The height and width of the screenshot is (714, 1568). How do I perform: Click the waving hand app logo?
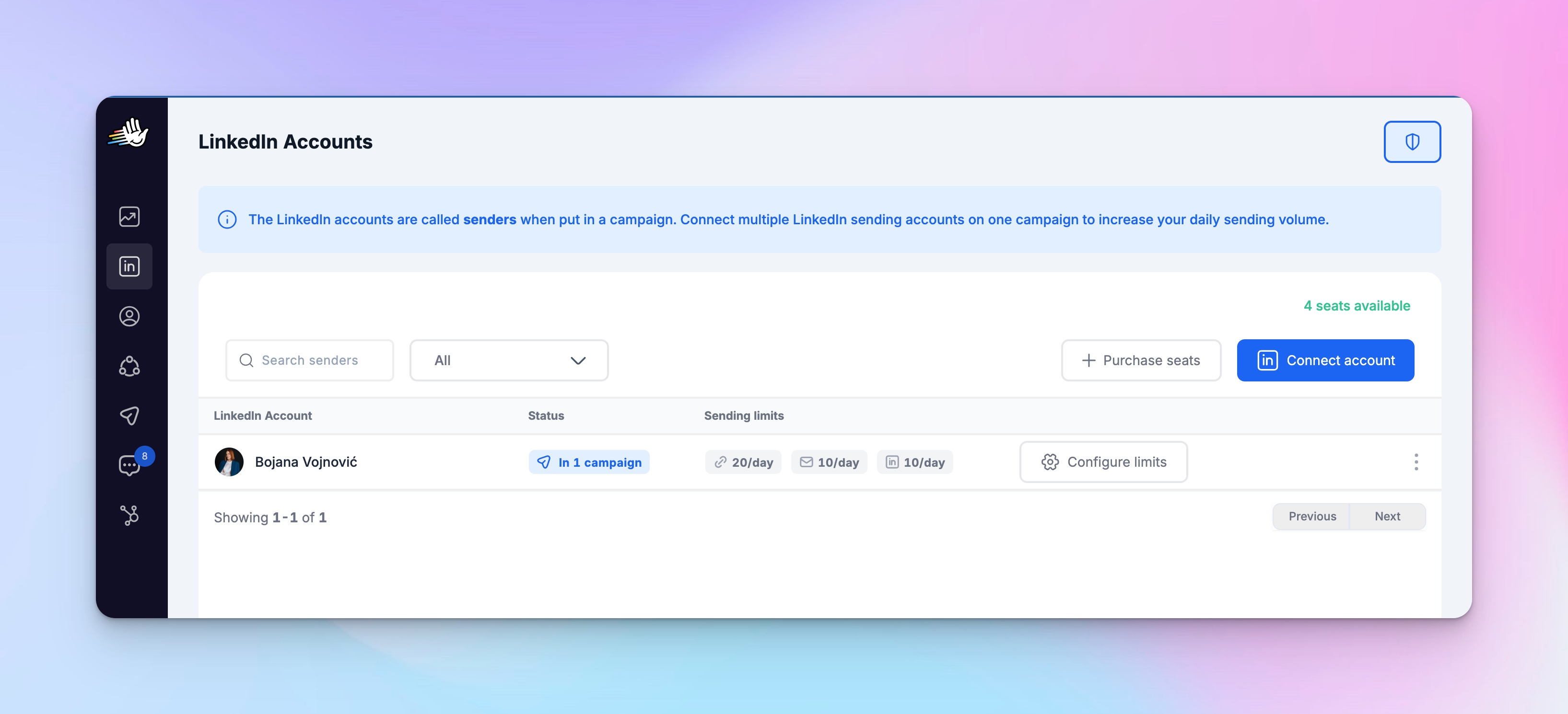129,133
